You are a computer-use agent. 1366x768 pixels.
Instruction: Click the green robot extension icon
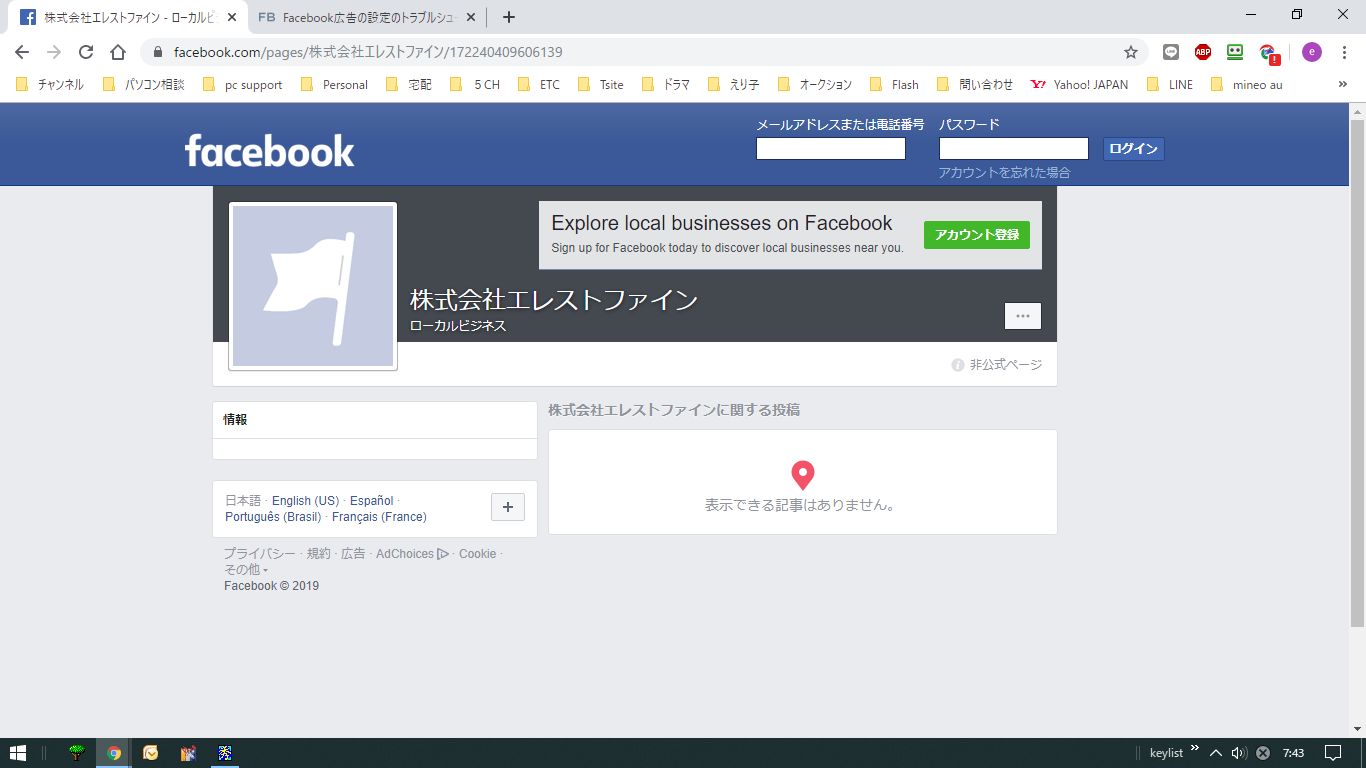tap(1235, 52)
